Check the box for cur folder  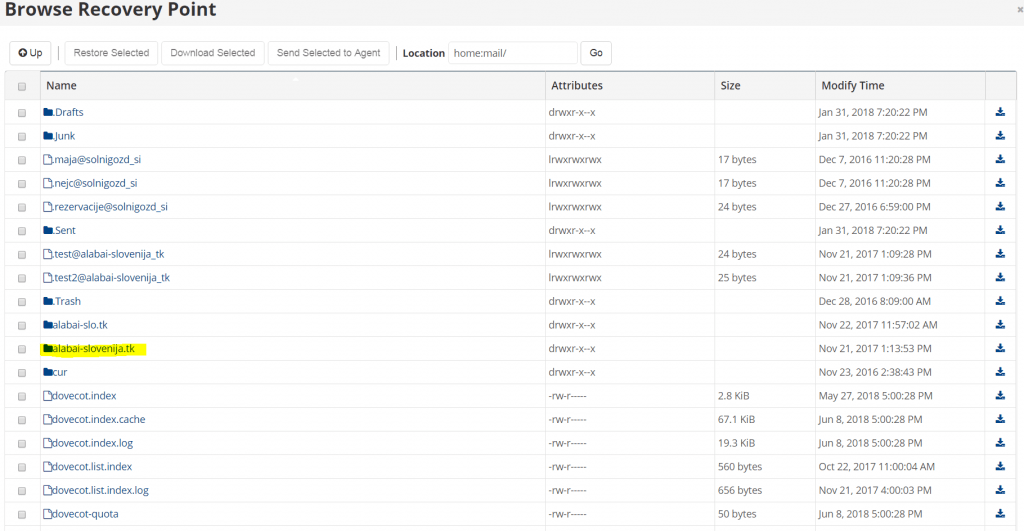coord(22,373)
